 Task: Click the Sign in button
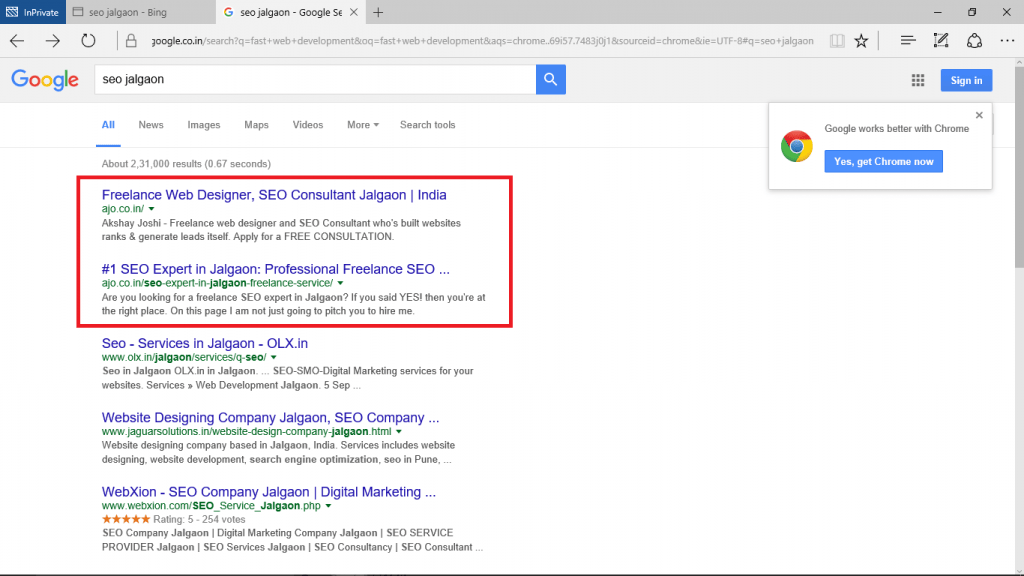[x=966, y=80]
